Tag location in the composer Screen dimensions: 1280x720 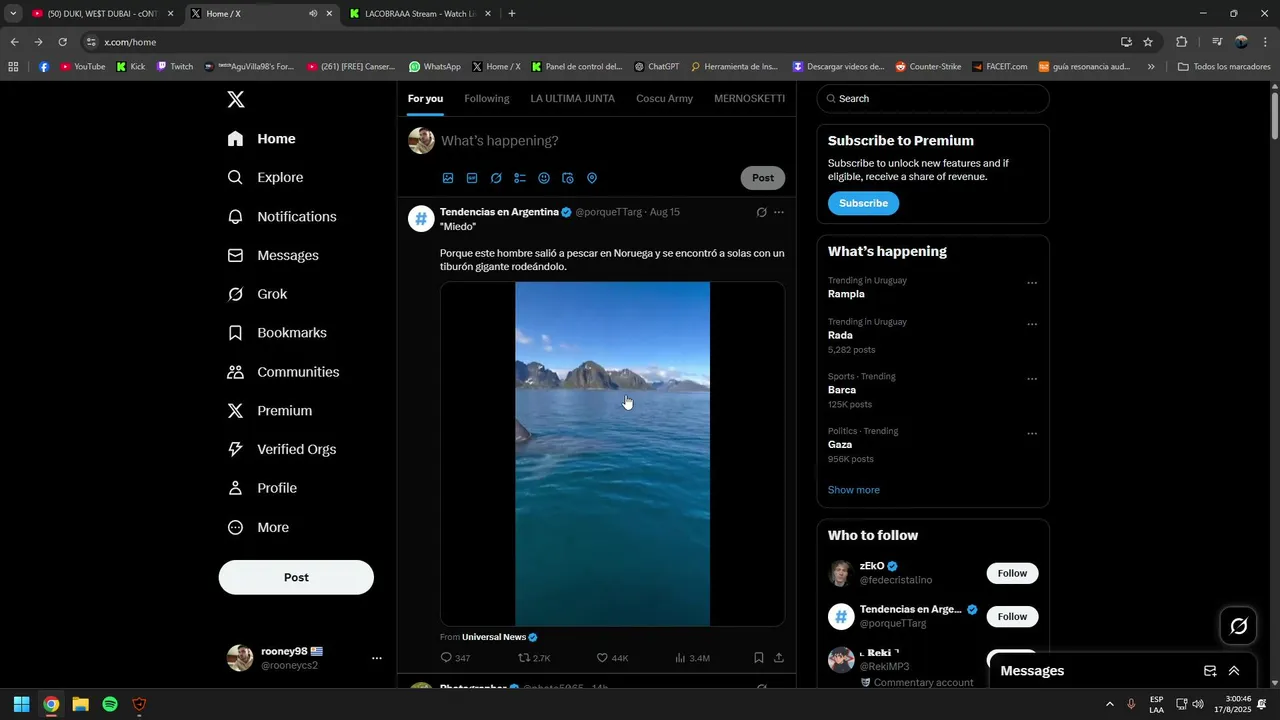click(592, 178)
